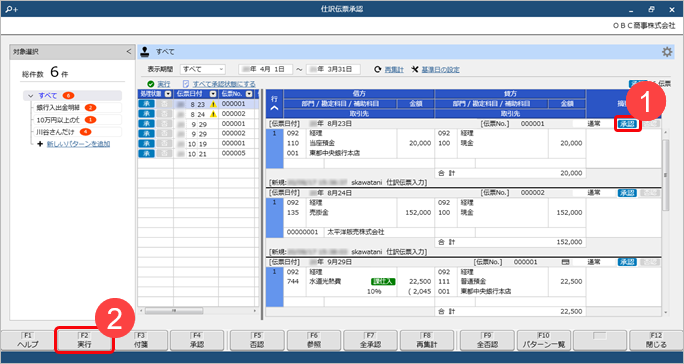This screenshot has width=684, height=364.
Task: Click the F3 付箋 button
Action: click(x=141, y=340)
